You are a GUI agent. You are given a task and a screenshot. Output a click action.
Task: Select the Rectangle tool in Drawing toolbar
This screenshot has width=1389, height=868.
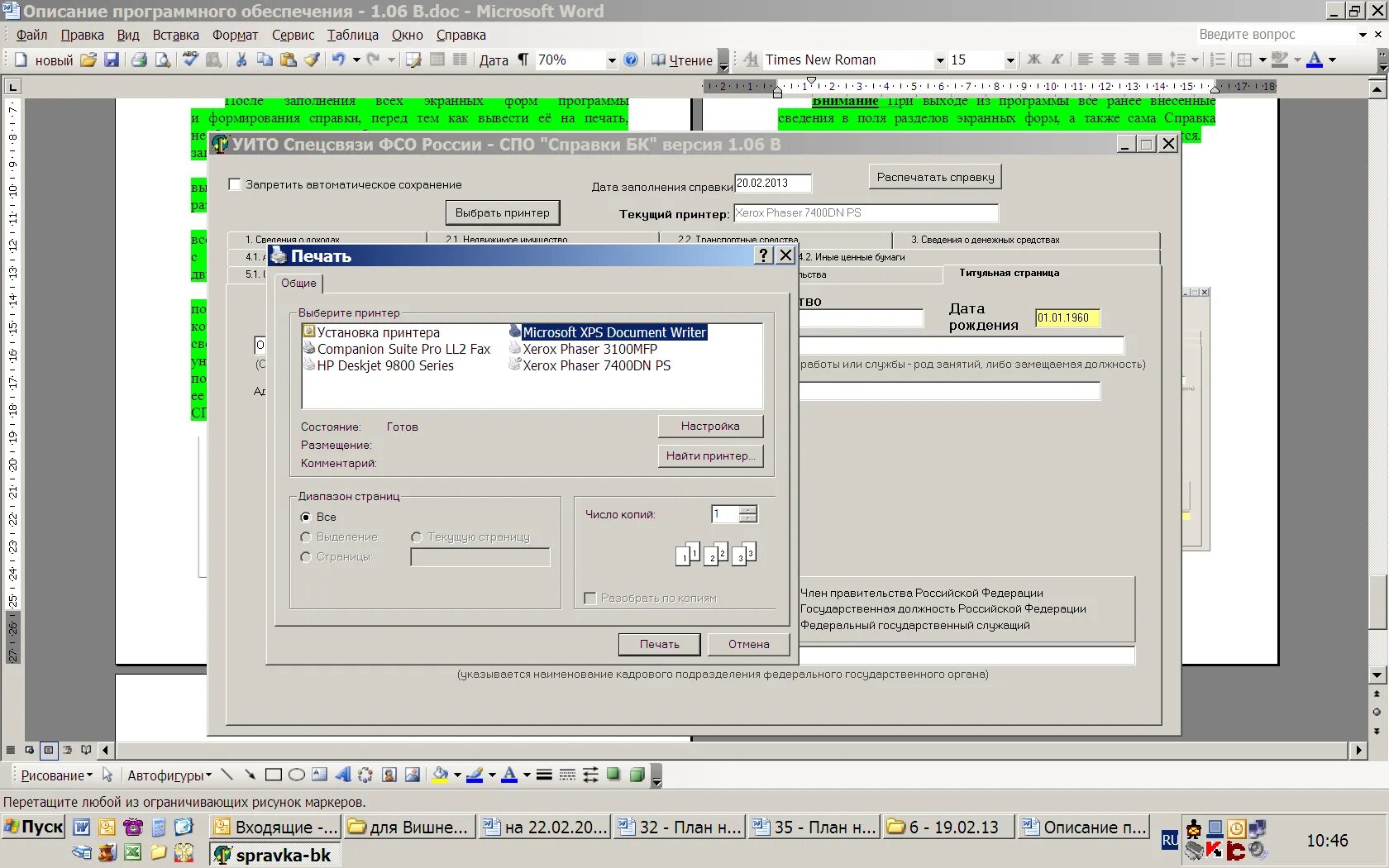tap(273, 775)
